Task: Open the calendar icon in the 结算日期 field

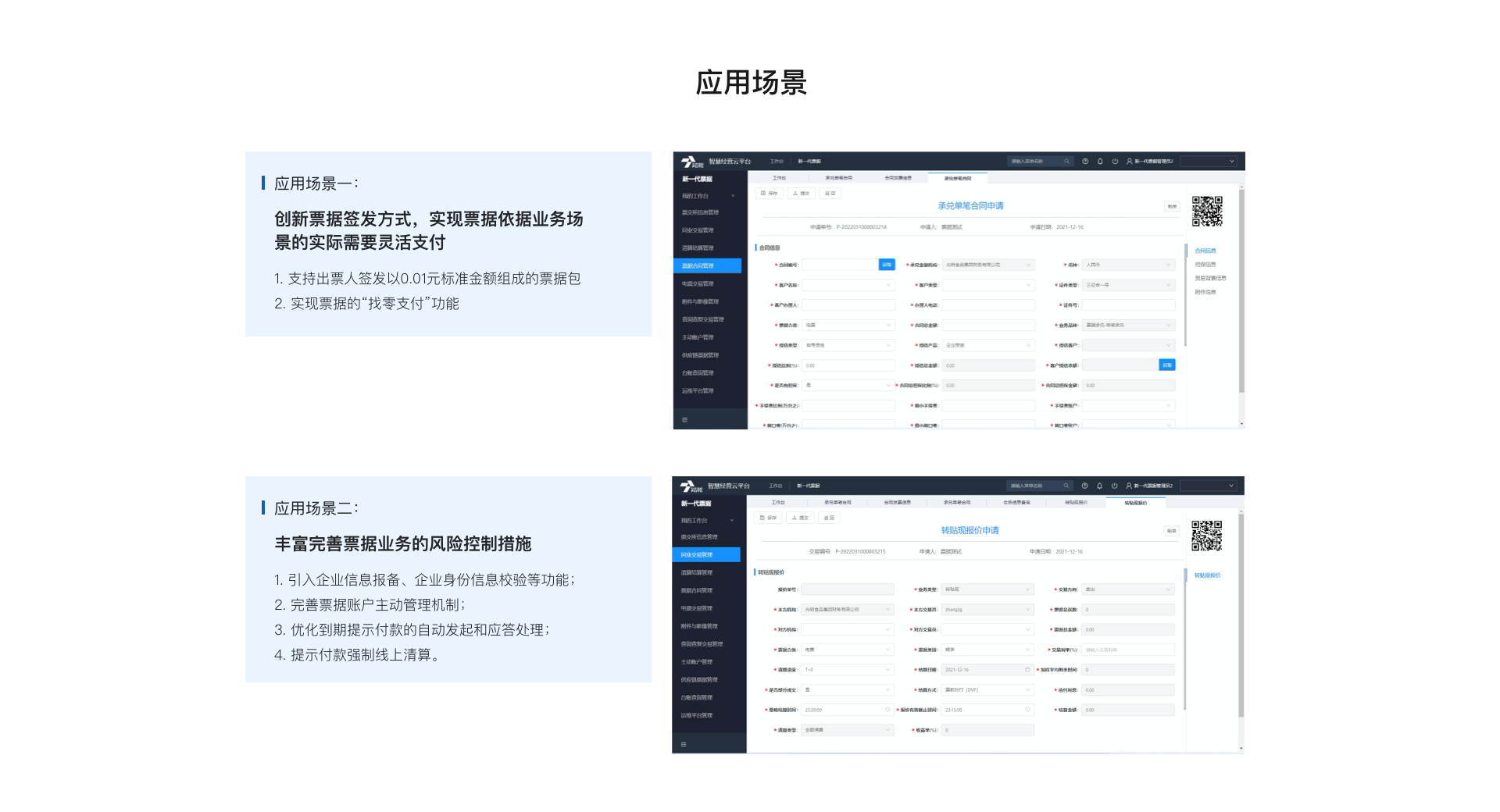Action: coord(1027,670)
